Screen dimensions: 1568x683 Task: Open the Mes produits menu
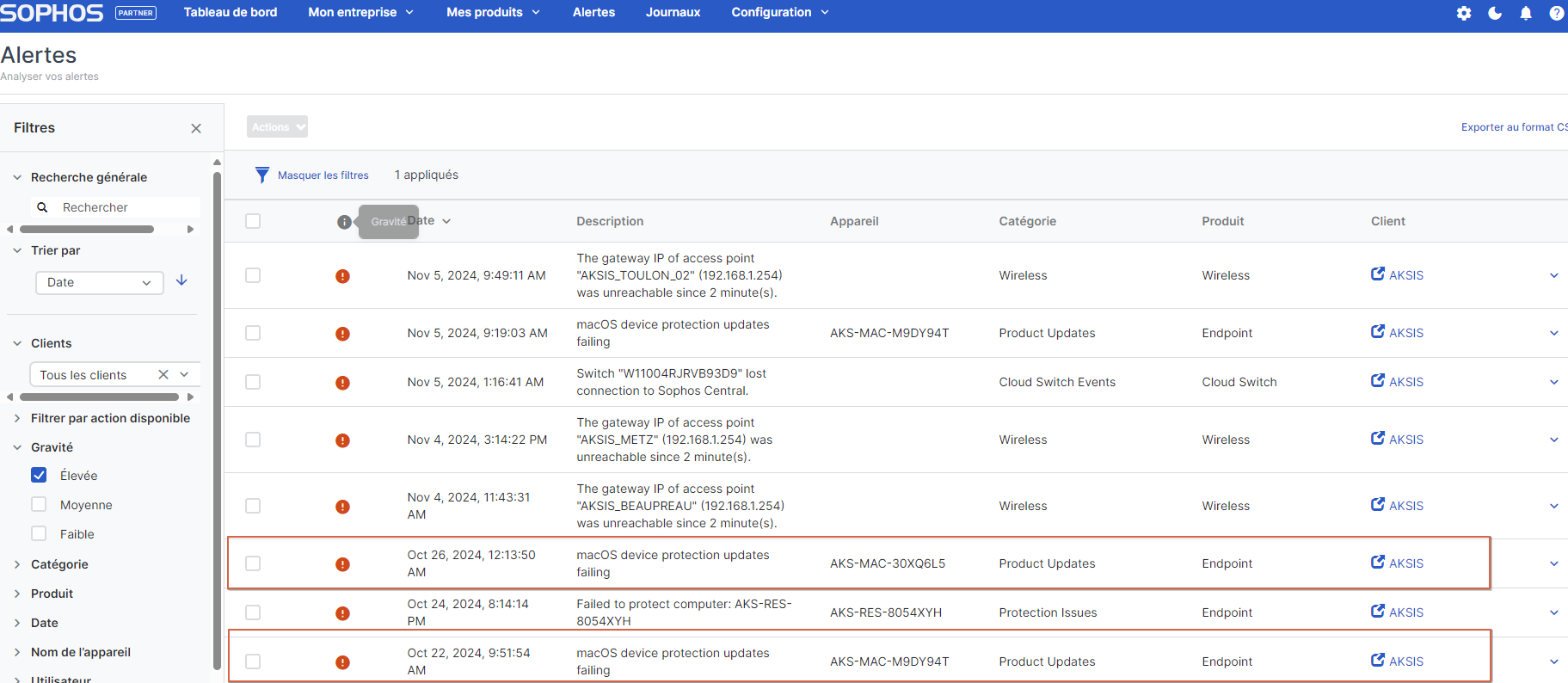[x=494, y=12]
